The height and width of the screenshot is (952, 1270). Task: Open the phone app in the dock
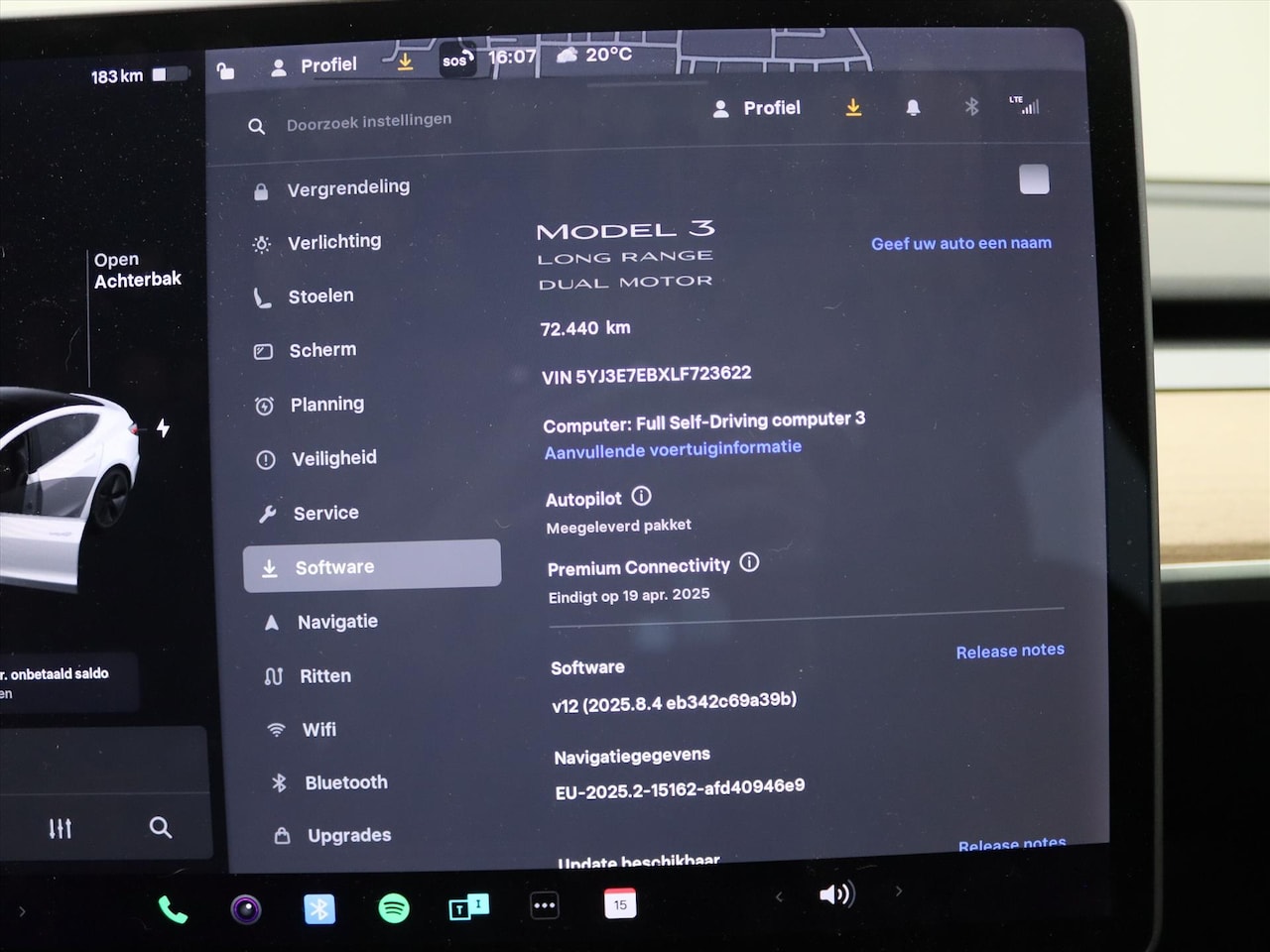[x=173, y=909]
